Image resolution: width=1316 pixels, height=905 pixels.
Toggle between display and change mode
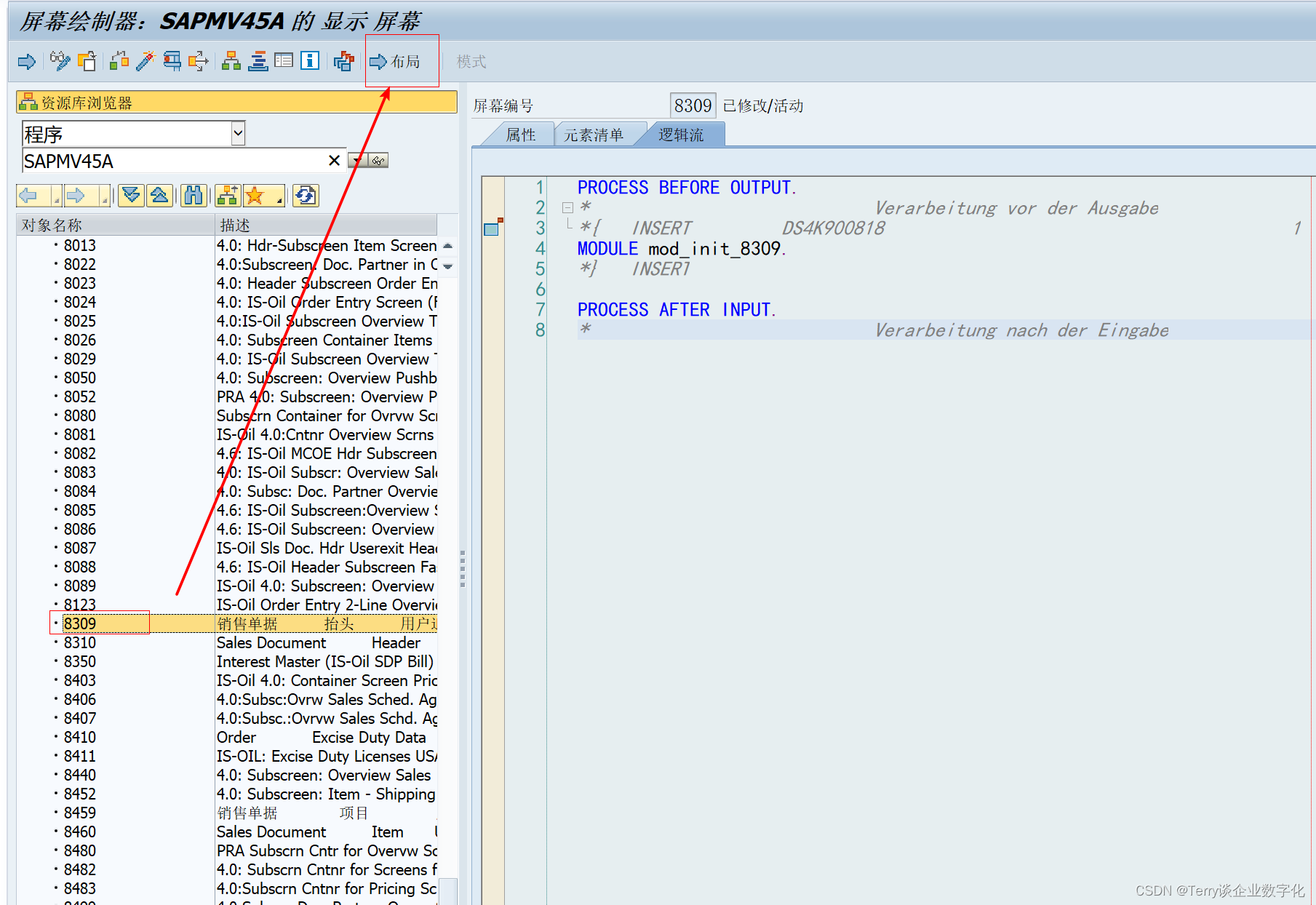point(60,61)
